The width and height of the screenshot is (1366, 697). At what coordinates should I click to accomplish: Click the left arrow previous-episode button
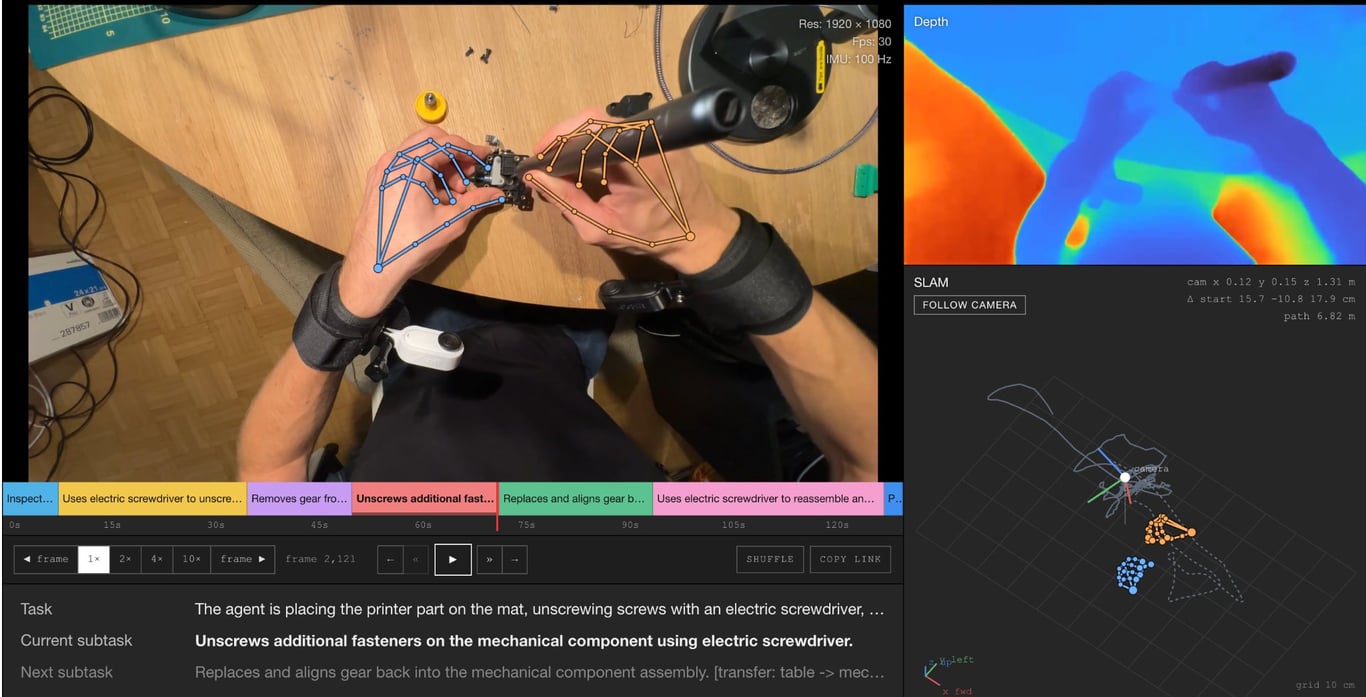pos(390,559)
